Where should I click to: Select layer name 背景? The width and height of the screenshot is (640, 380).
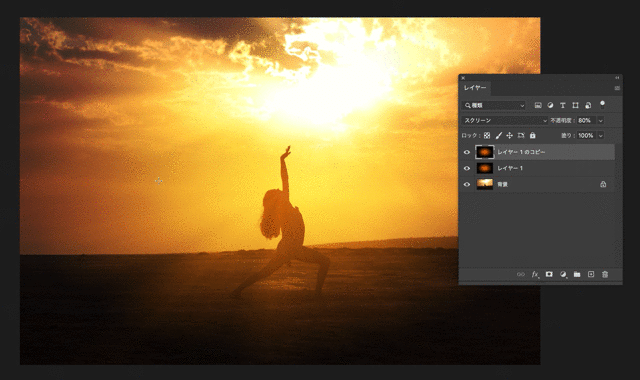pos(502,184)
